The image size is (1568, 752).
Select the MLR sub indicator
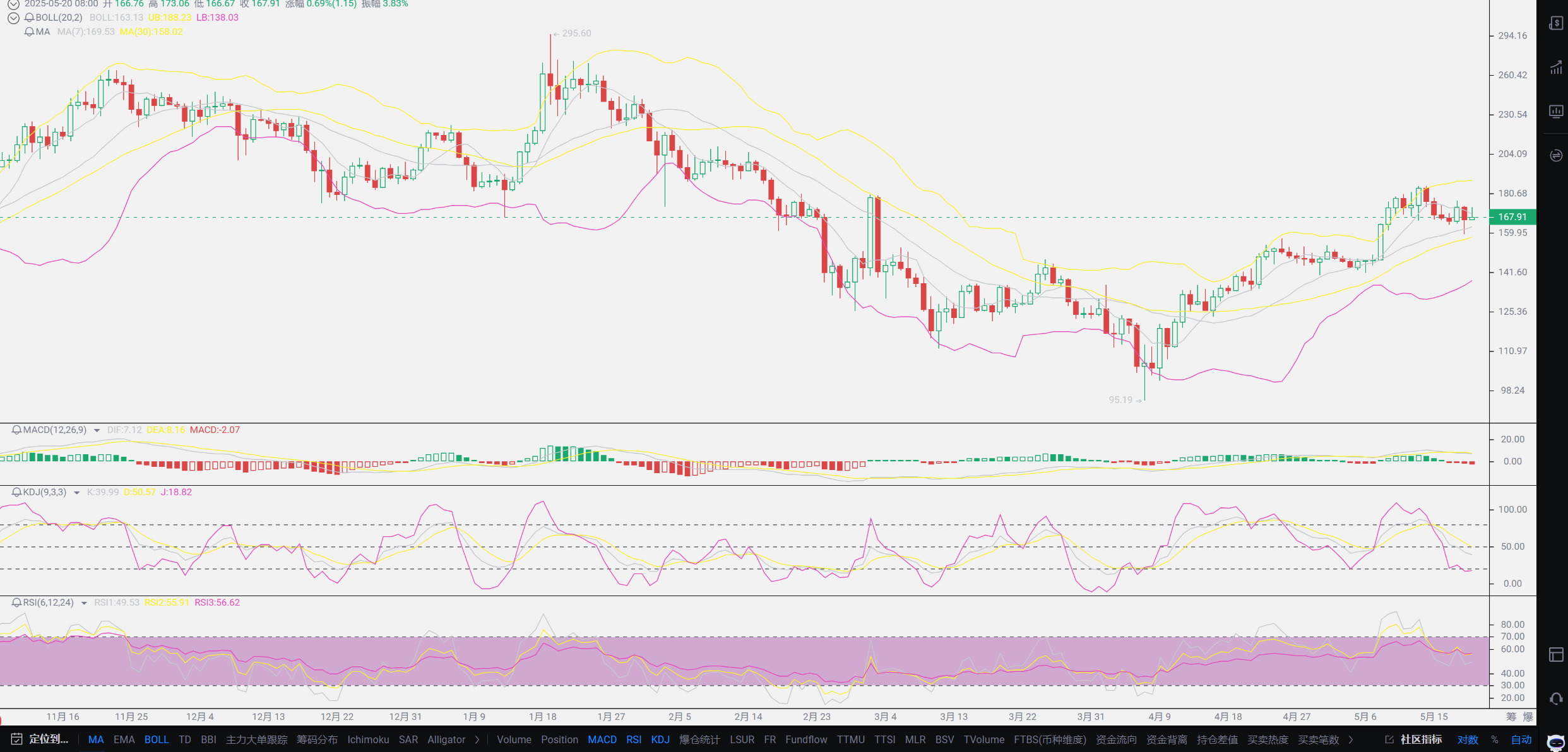tap(915, 739)
